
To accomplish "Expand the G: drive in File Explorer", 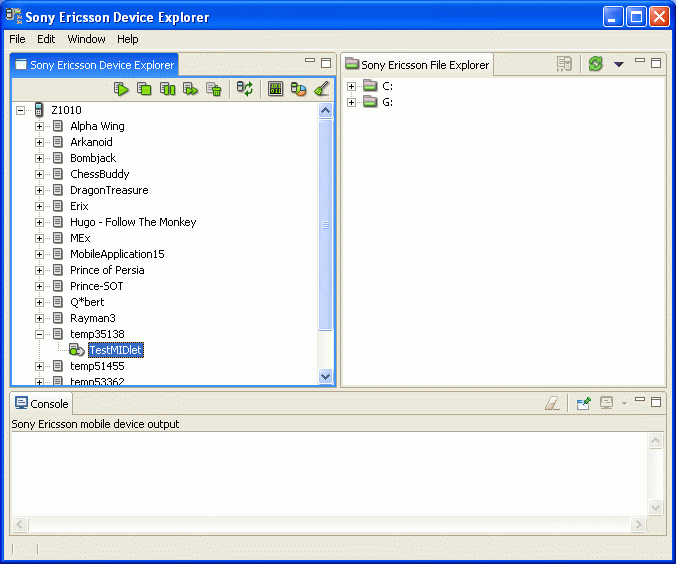I will point(351,102).
